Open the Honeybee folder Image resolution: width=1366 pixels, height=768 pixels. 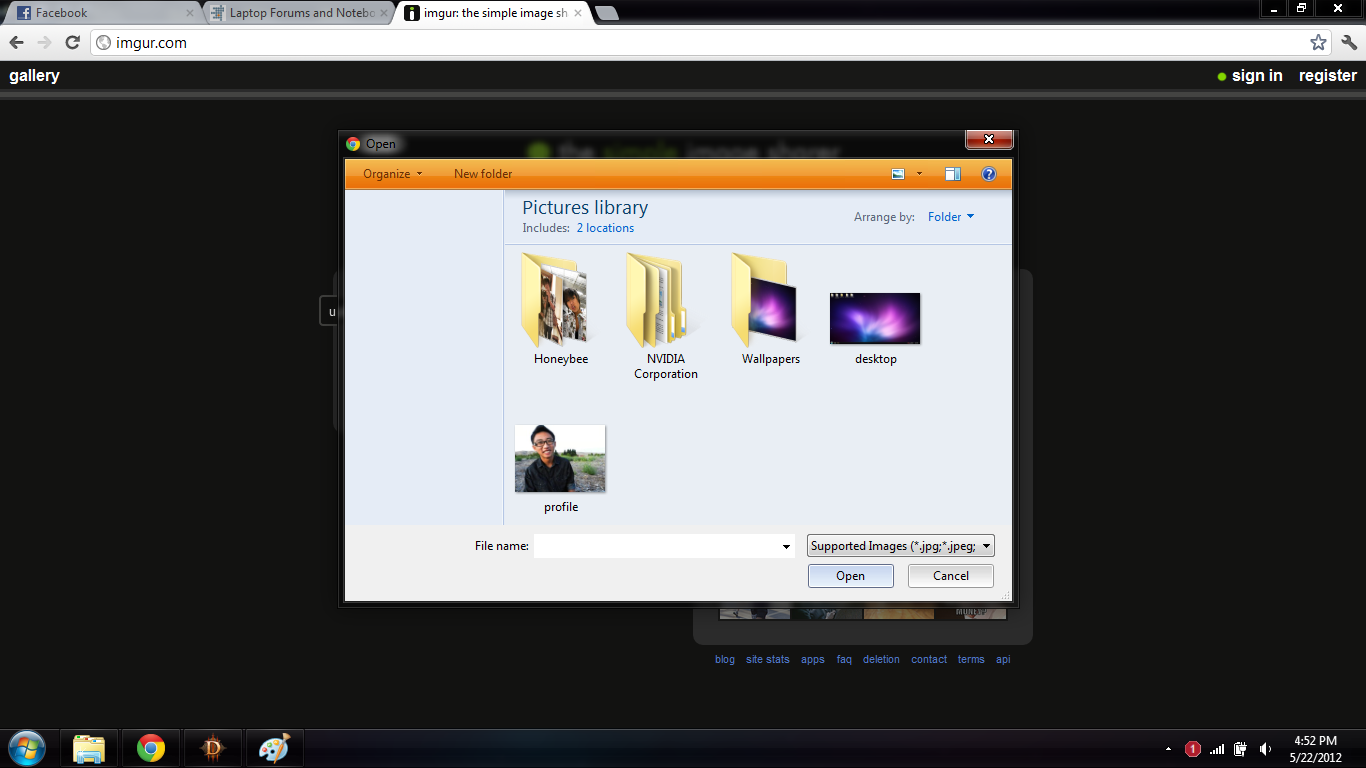(560, 309)
